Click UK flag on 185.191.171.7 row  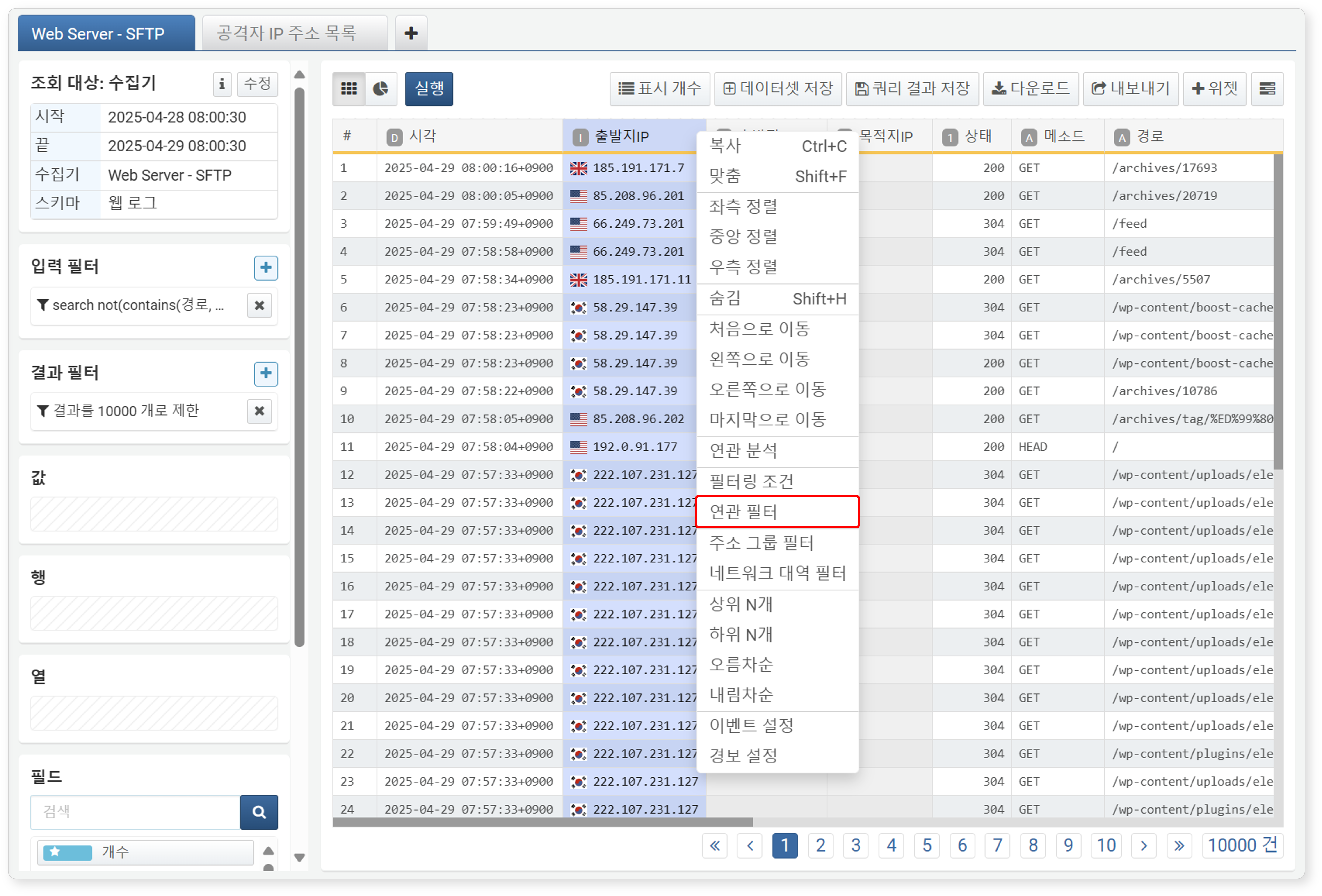click(578, 168)
